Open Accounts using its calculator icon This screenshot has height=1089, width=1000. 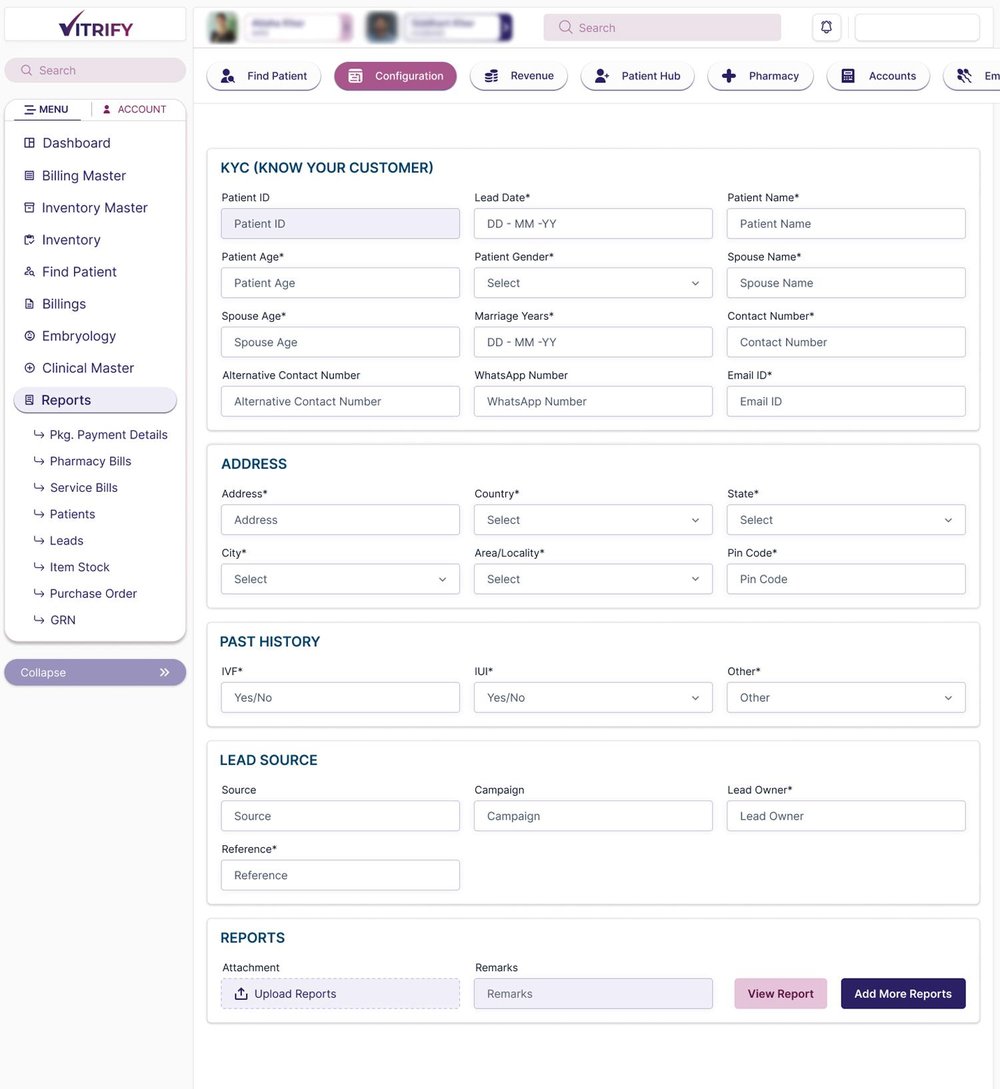tap(848, 76)
